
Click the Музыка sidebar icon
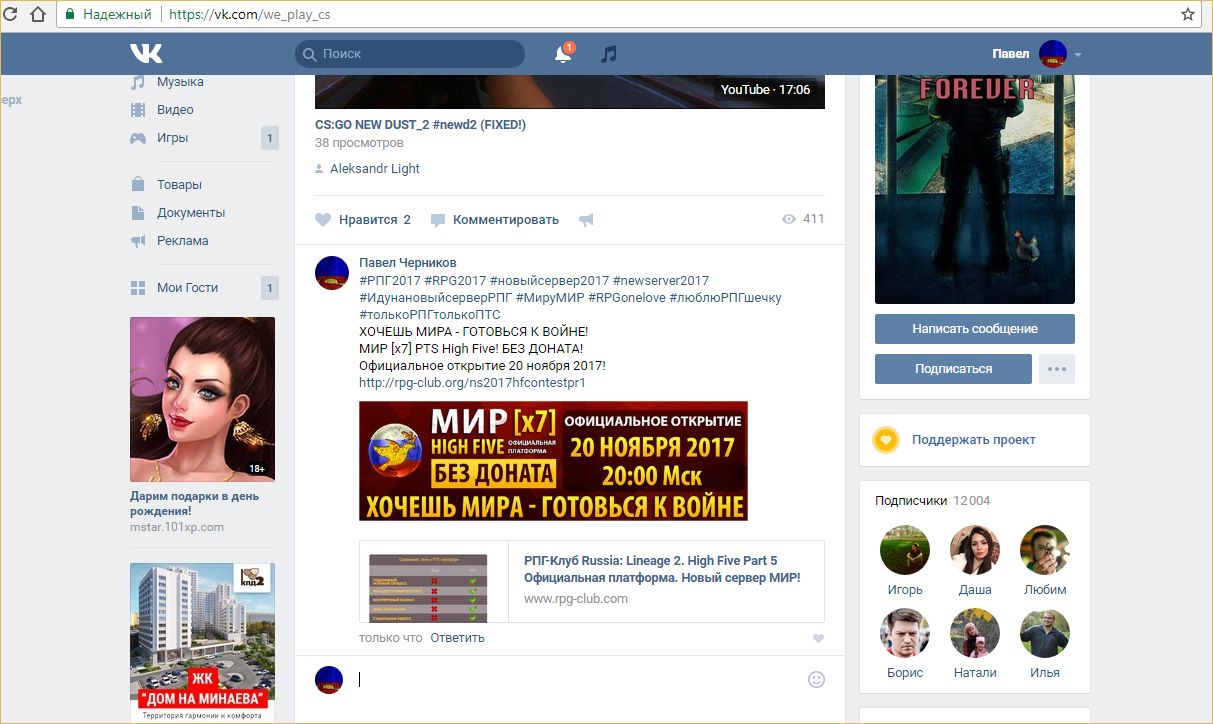[x=138, y=82]
